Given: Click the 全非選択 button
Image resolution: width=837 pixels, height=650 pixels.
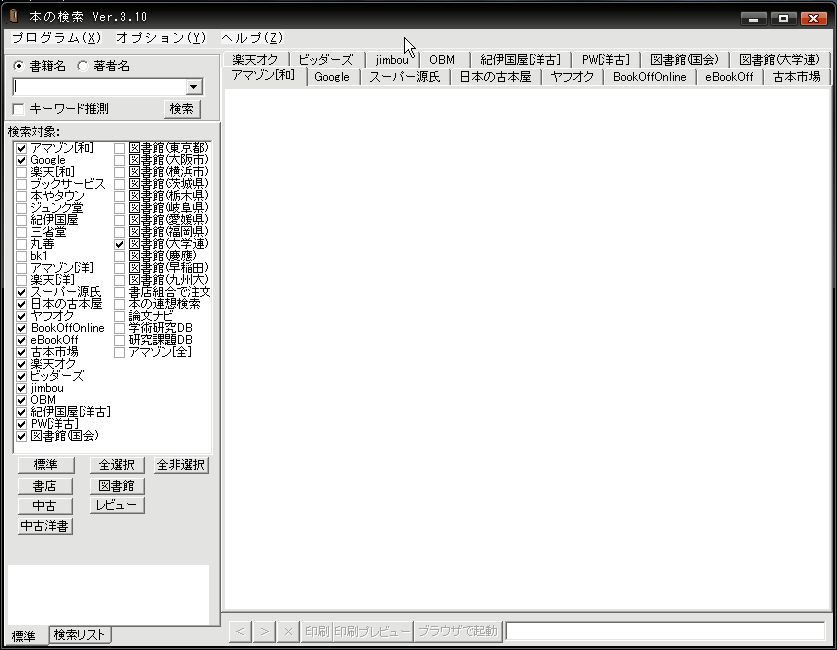Looking at the screenshot, I should 181,465.
